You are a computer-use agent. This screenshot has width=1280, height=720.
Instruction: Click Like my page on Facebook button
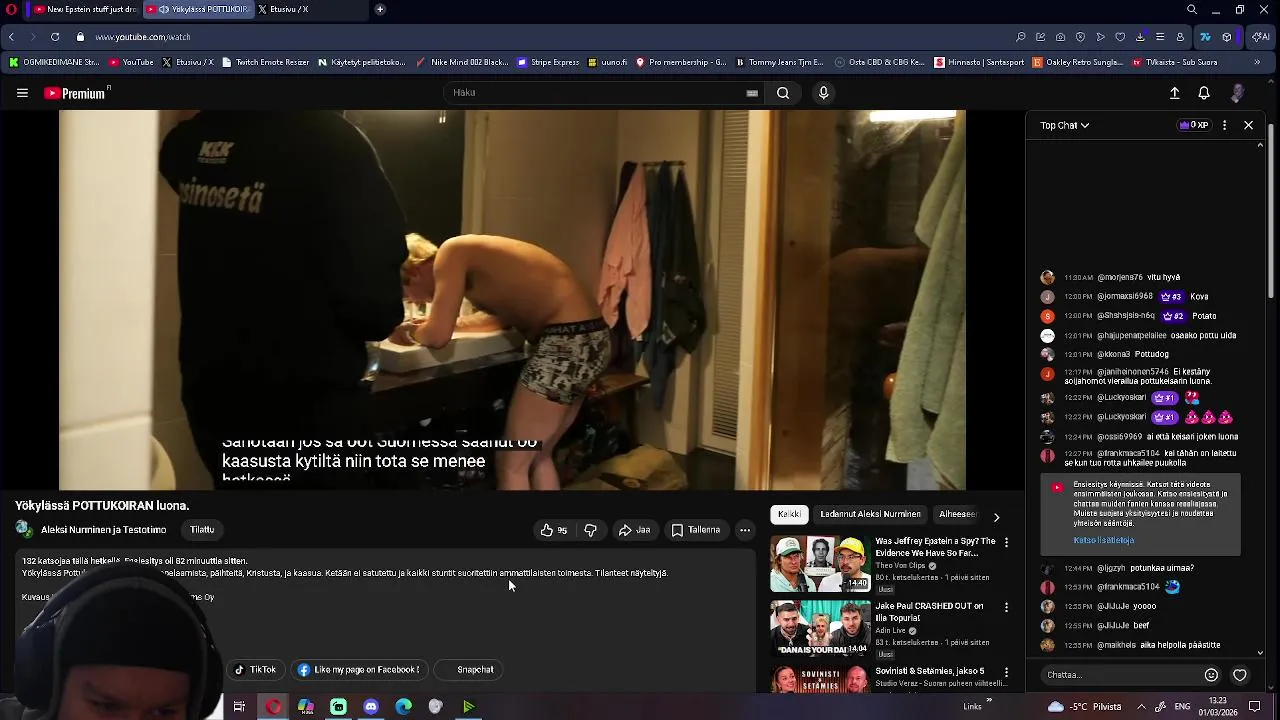[x=358, y=670]
